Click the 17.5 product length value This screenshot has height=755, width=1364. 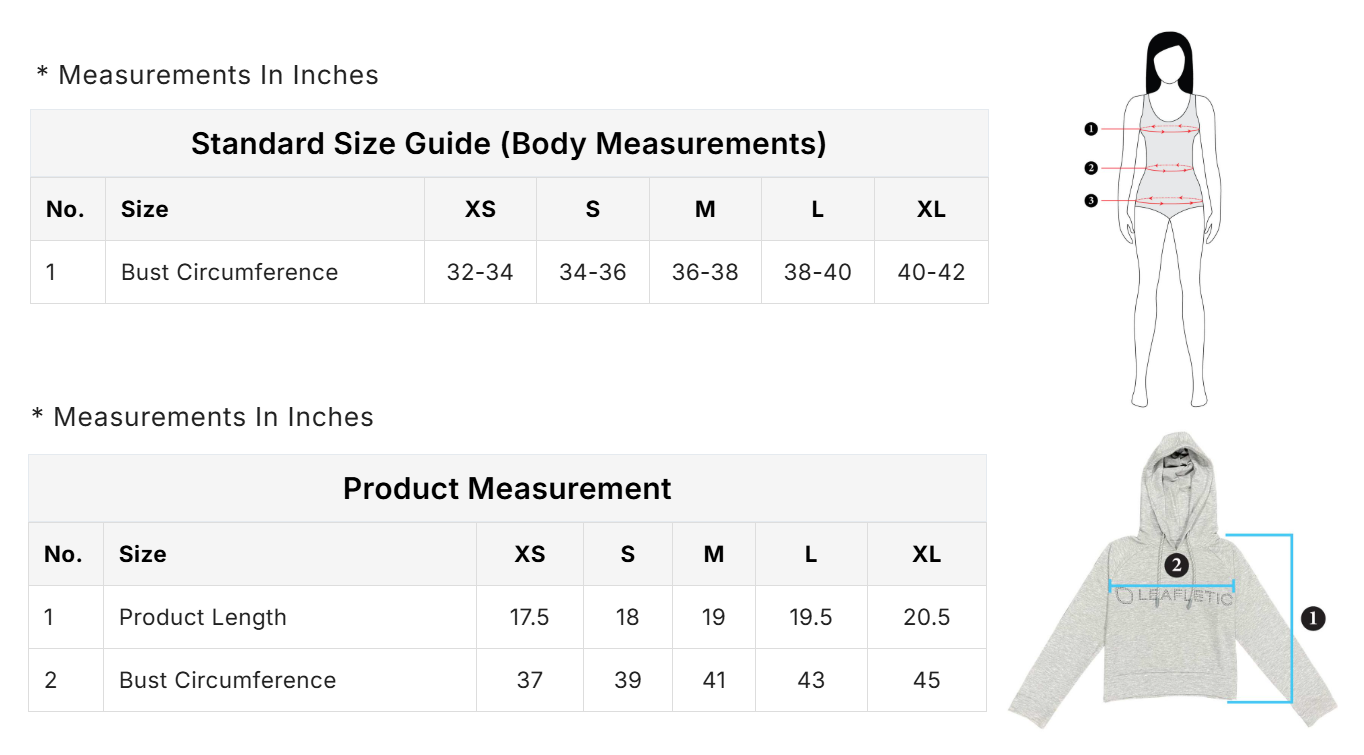pos(529,618)
